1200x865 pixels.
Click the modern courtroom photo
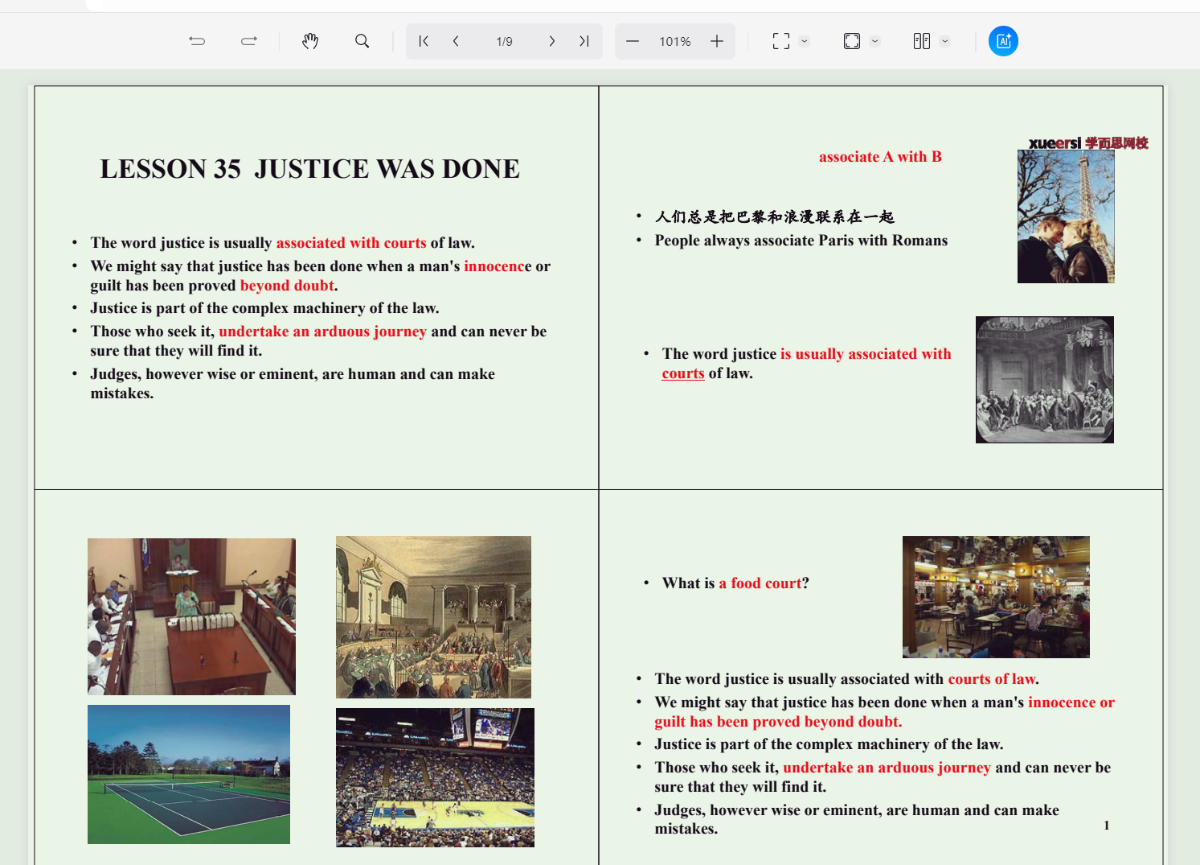191,616
